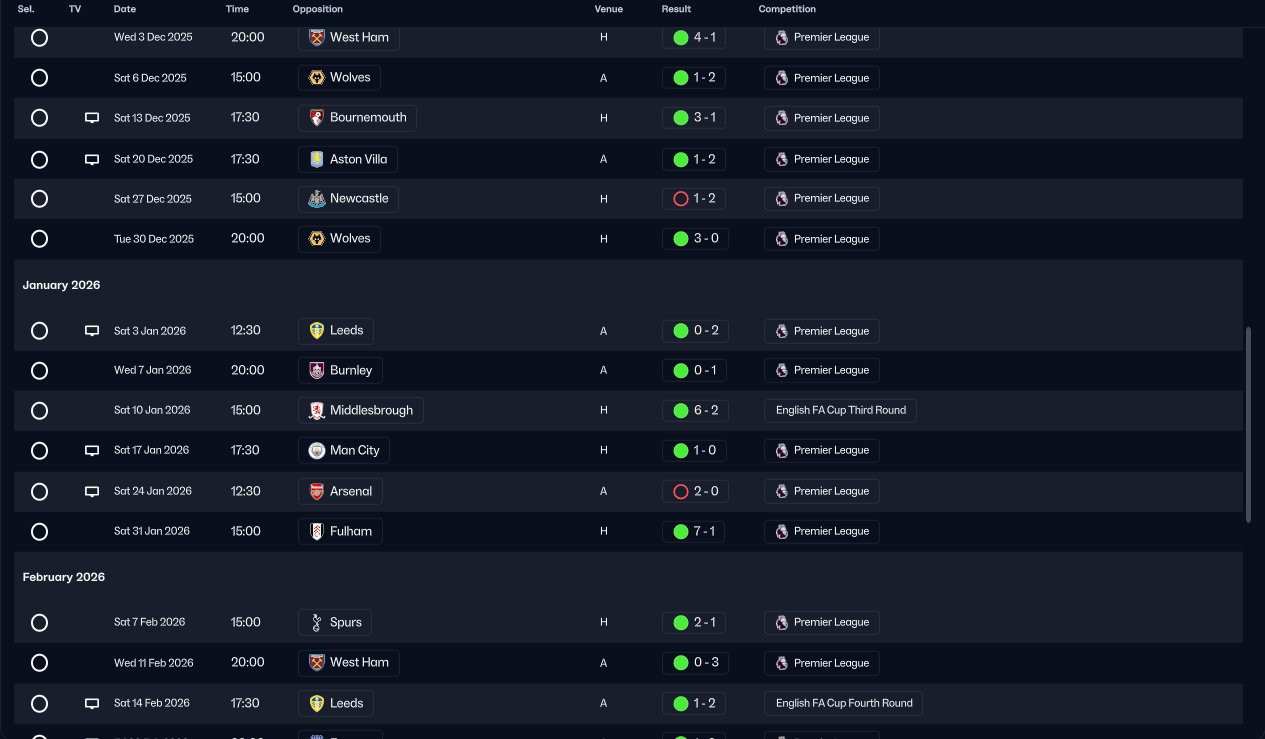Image resolution: width=1265 pixels, height=739 pixels.
Task: Click TV icon for Man City match
Action: [92, 451]
